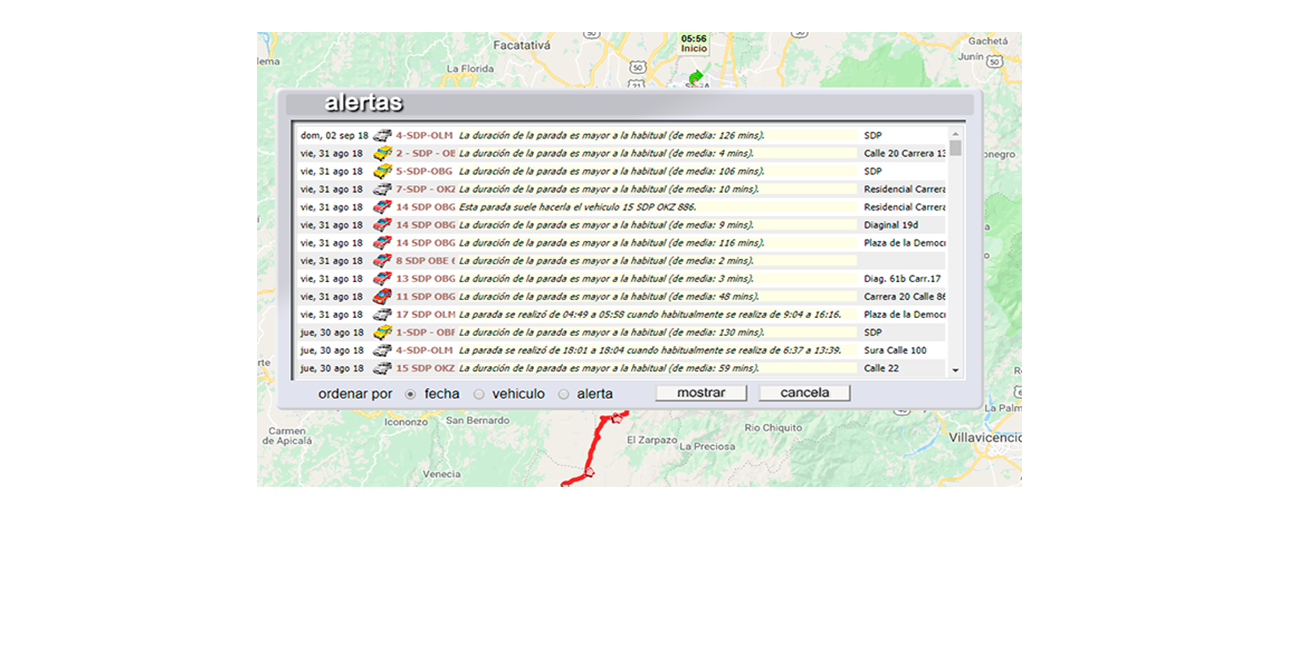Image resolution: width=1303 pixels, height=649 pixels.
Task: Click the red truck icon for 11 SDP OBG
Action: point(382,297)
